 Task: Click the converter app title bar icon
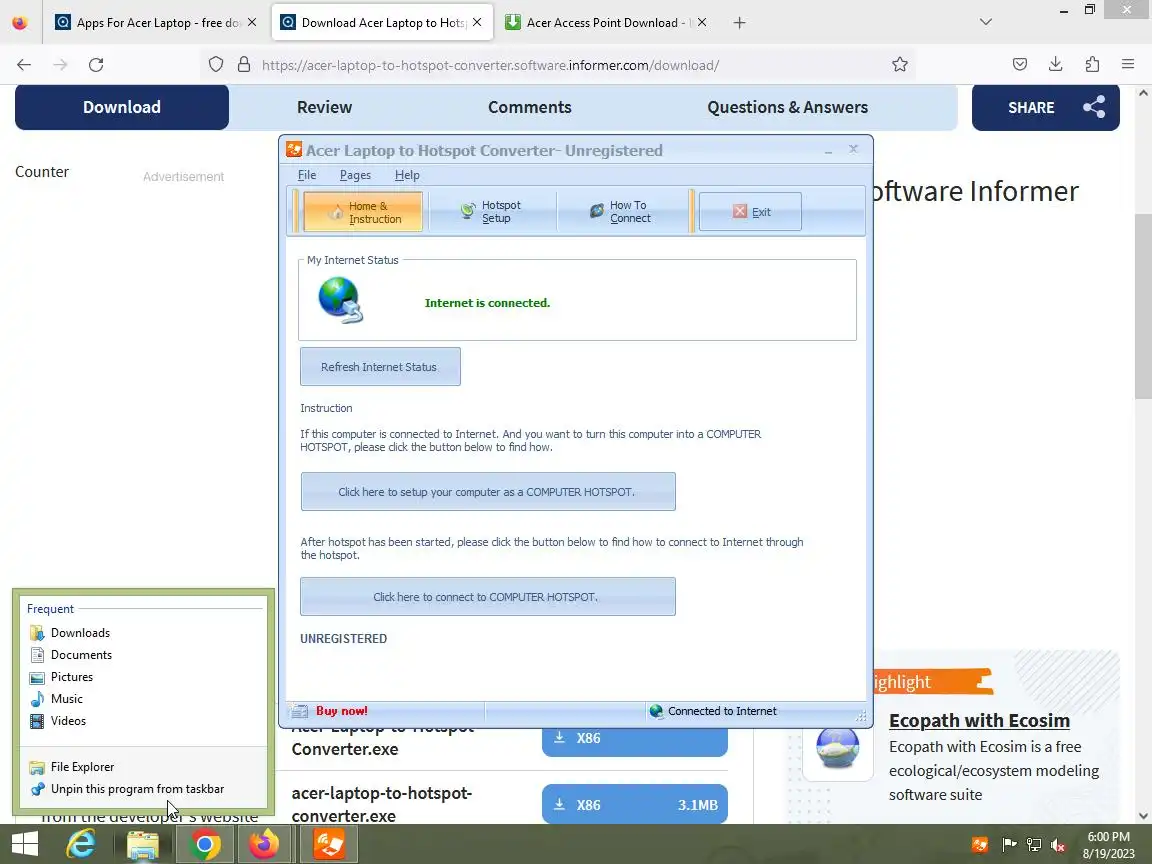click(294, 149)
